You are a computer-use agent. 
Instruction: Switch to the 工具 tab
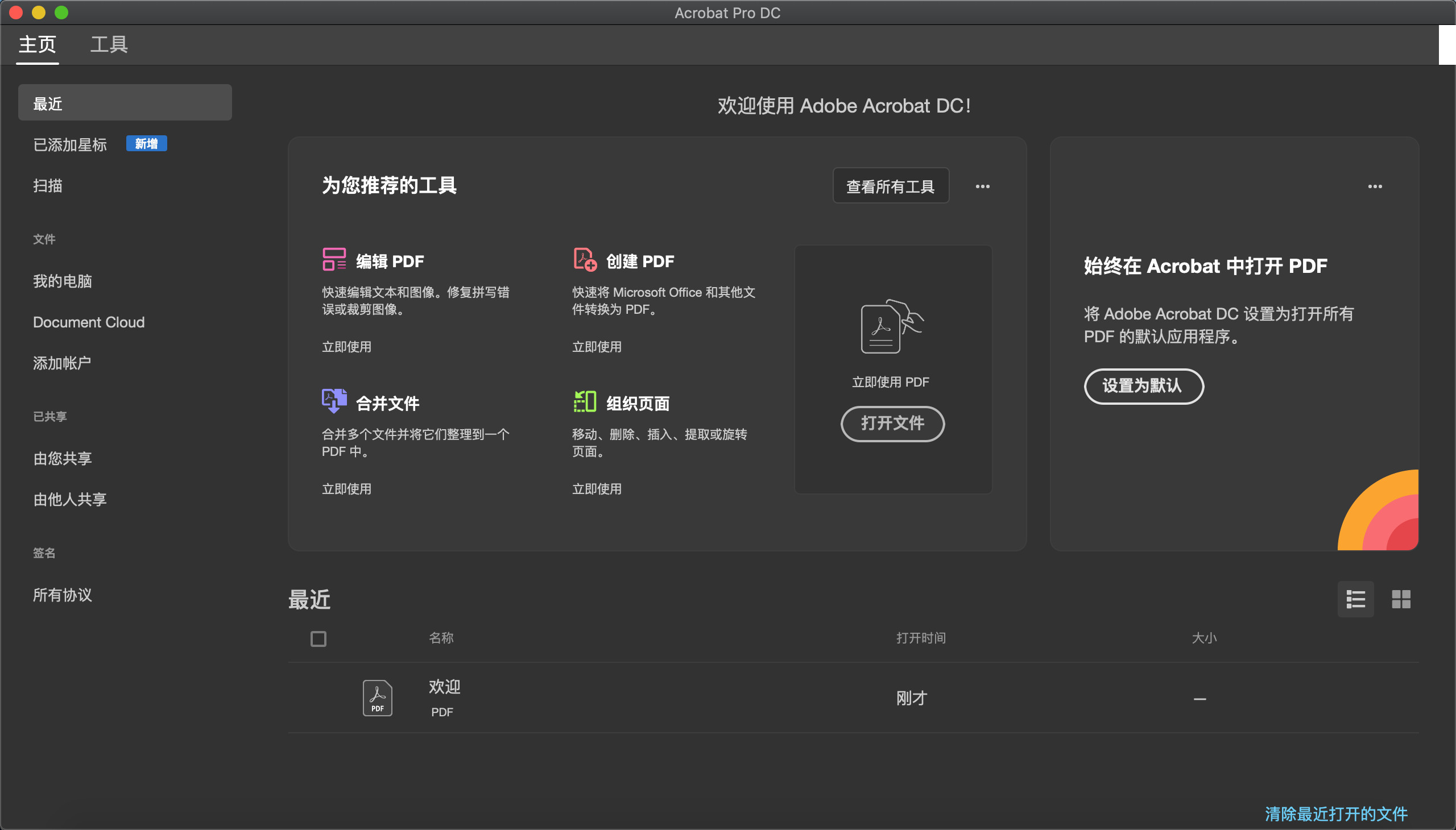109,44
